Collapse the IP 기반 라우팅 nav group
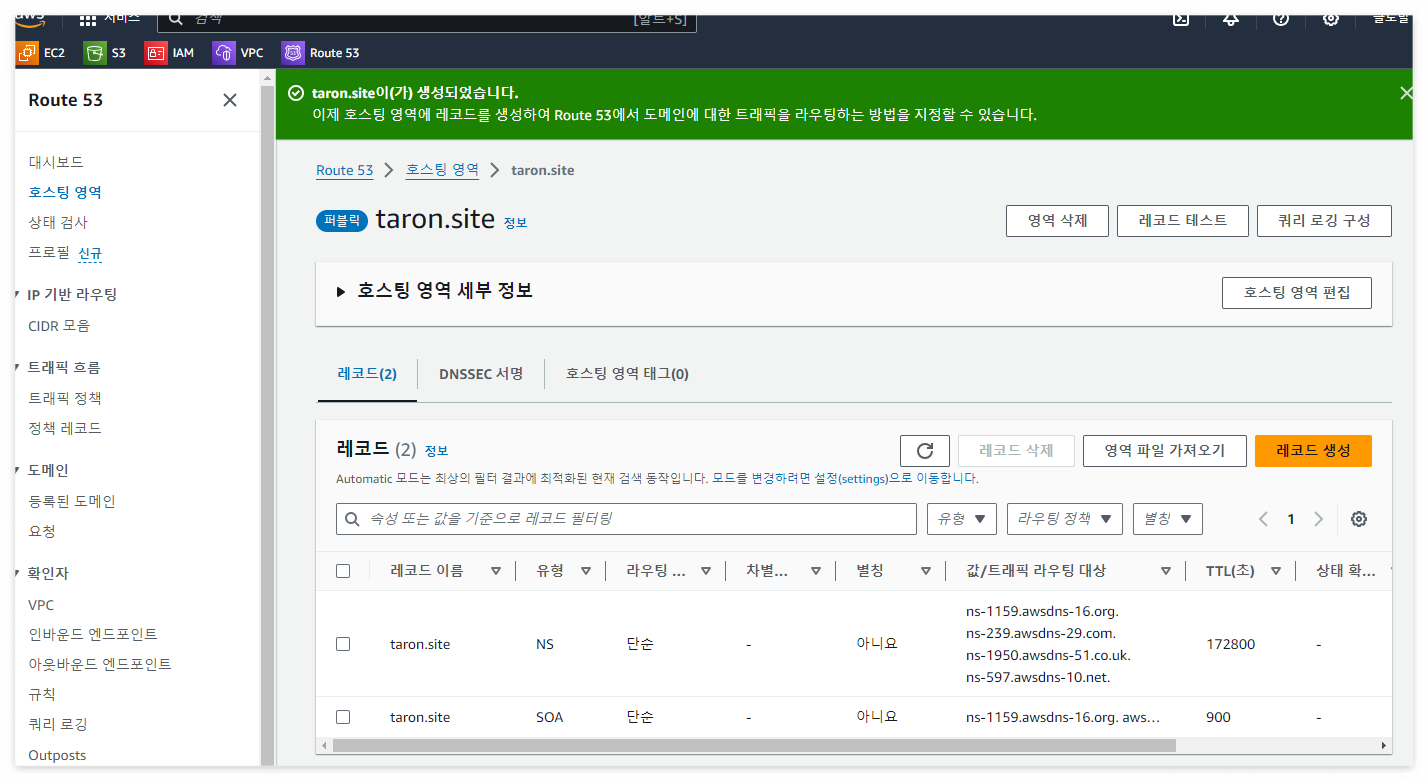This screenshot has width=1428, height=781. pyautogui.click(x=19, y=295)
